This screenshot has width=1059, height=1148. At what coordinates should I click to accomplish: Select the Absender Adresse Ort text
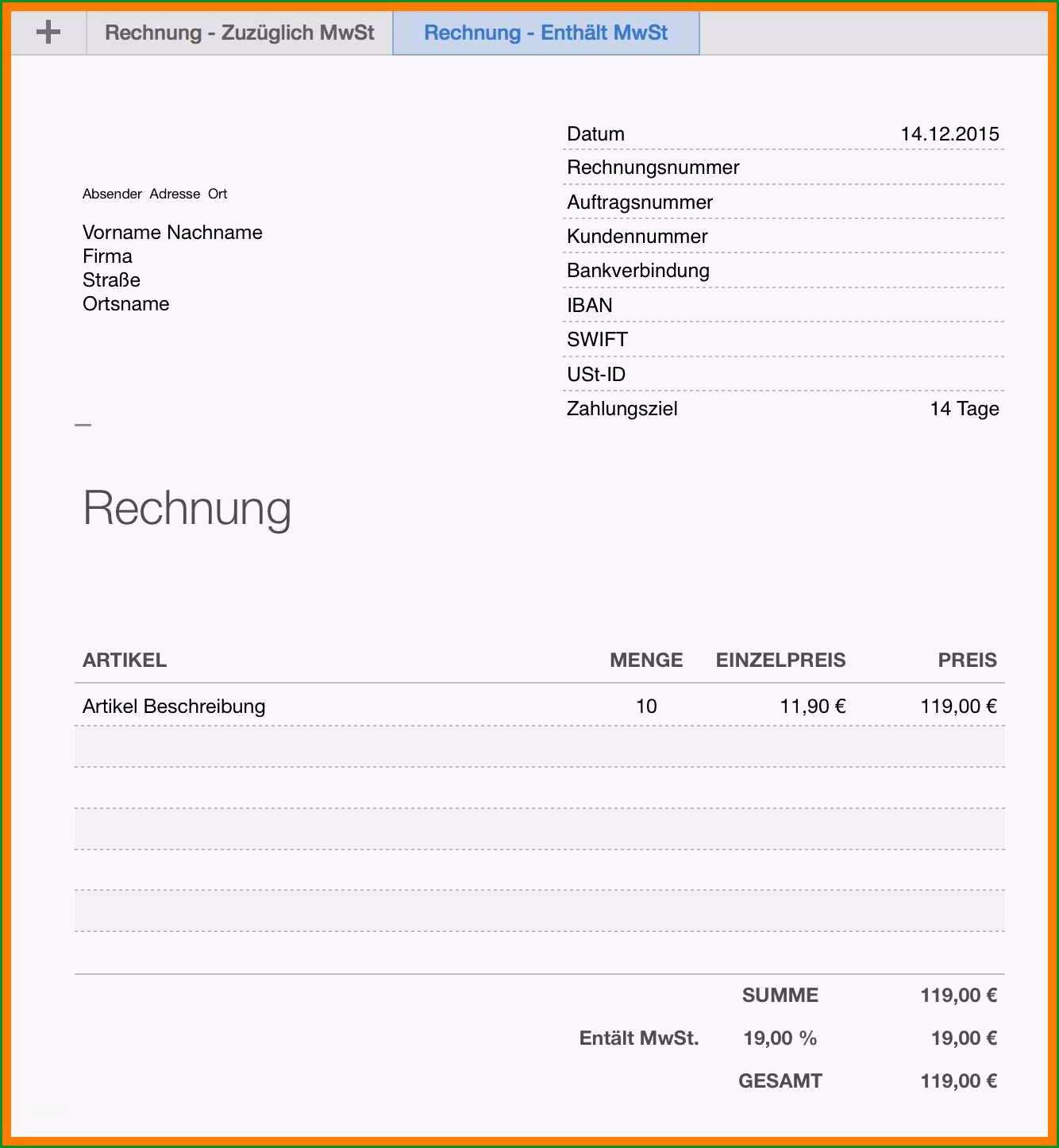155,194
